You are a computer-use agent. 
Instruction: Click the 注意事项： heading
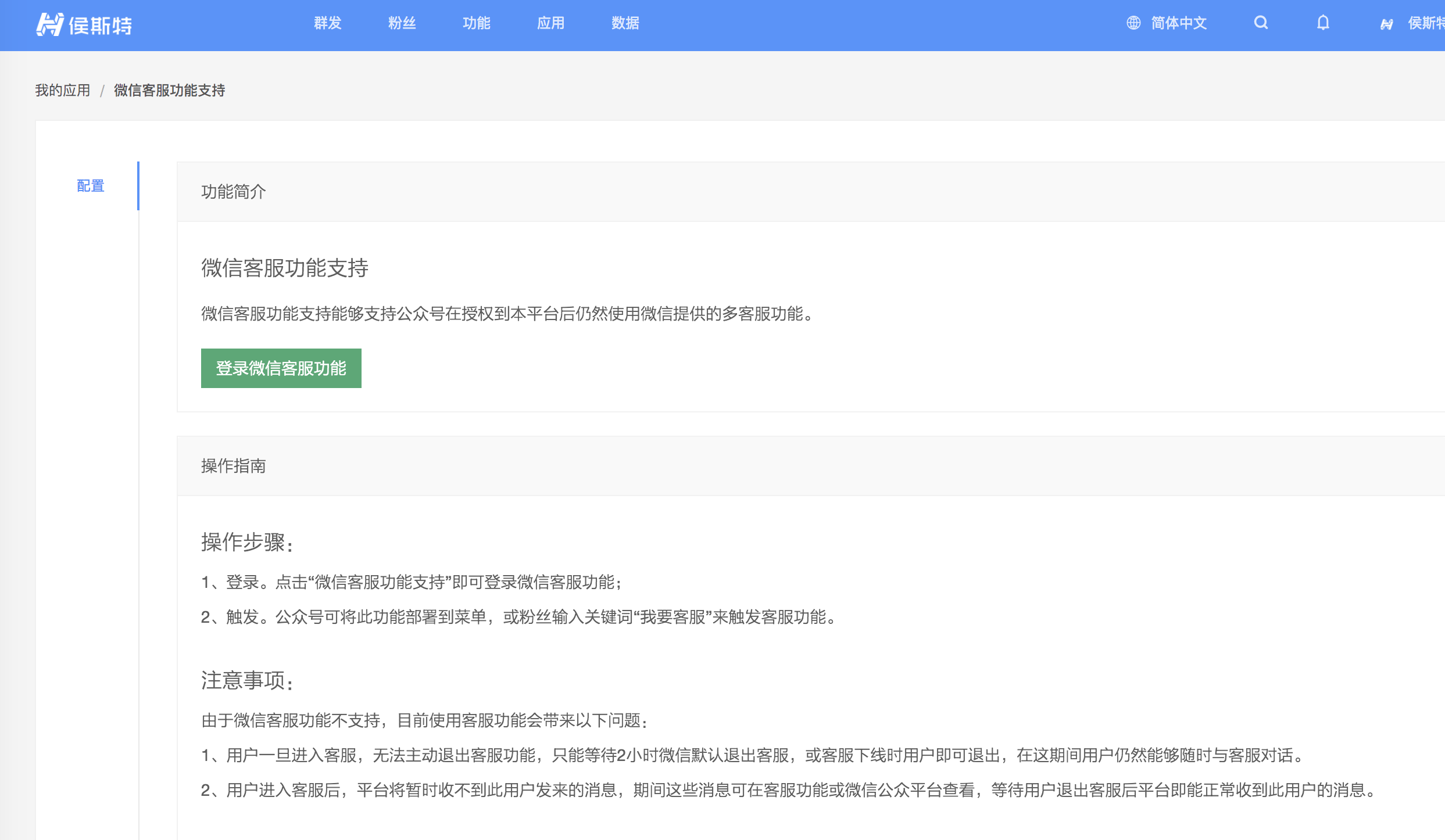coord(246,680)
